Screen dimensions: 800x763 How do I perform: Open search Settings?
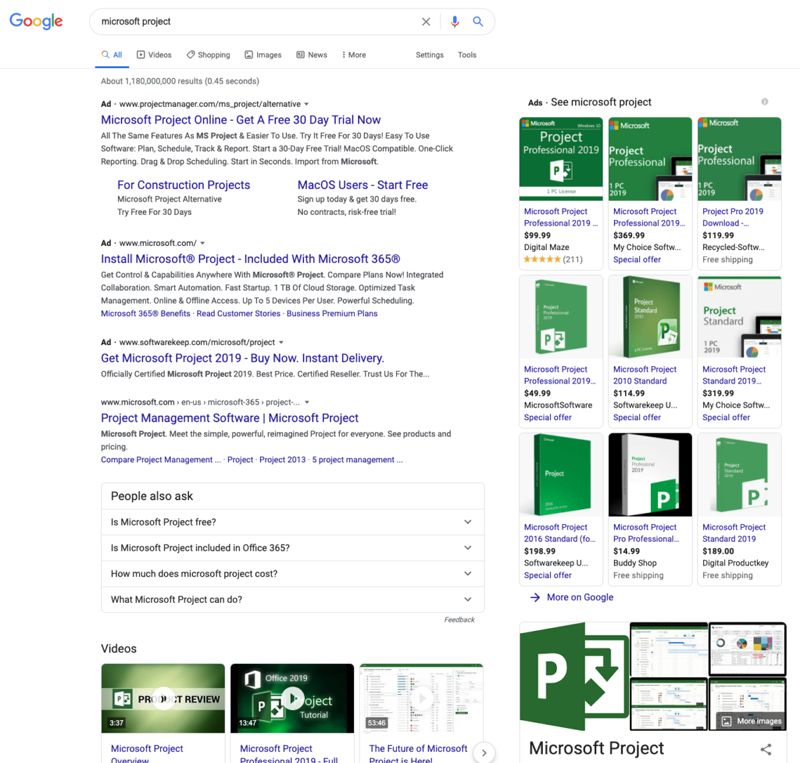(x=429, y=55)
